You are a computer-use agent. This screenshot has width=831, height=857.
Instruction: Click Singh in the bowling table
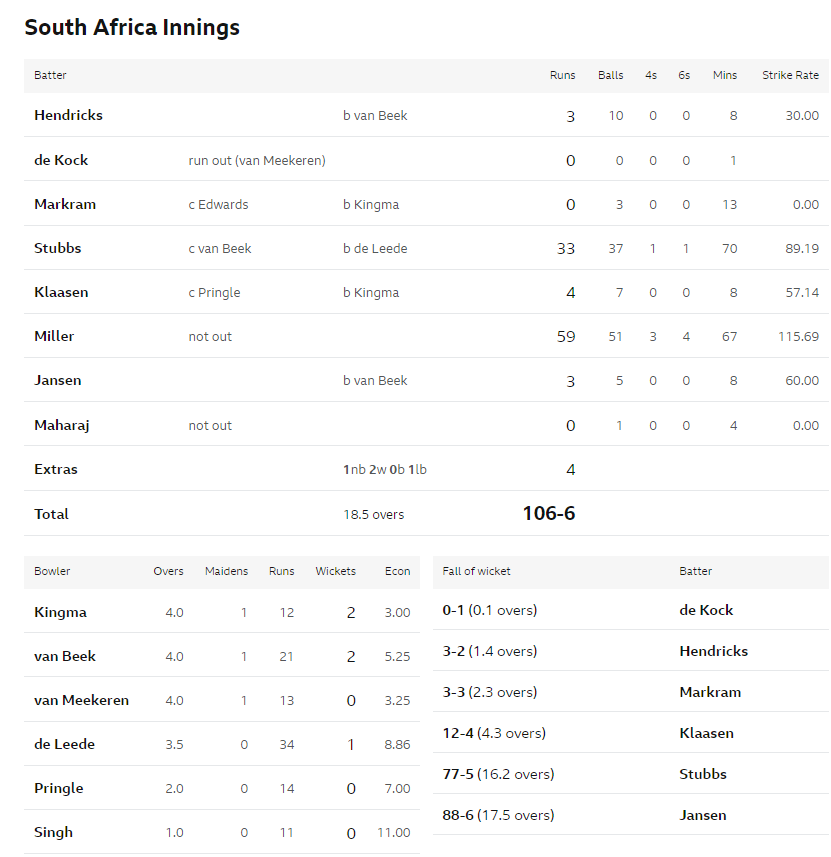coord(53,832)
